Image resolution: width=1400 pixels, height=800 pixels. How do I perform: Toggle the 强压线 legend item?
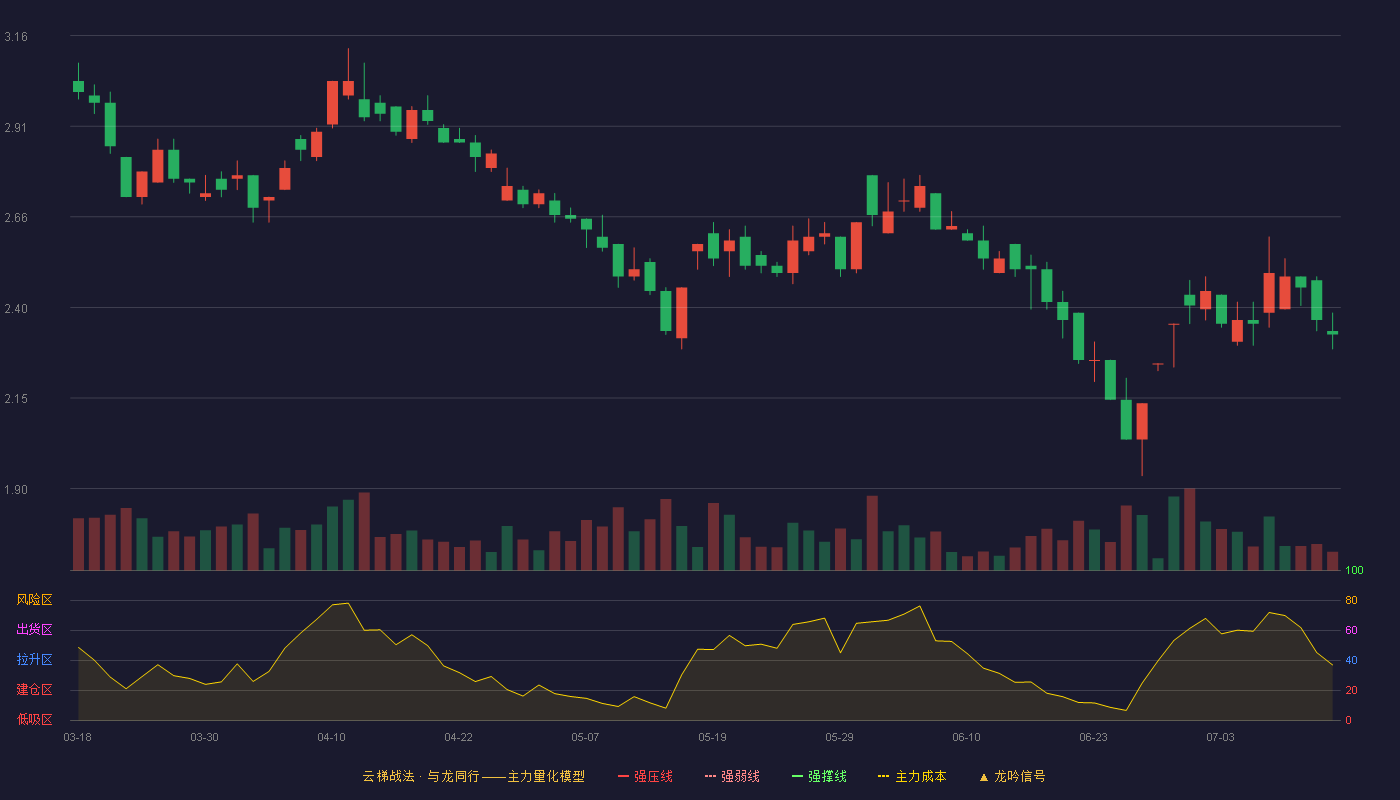645,776
